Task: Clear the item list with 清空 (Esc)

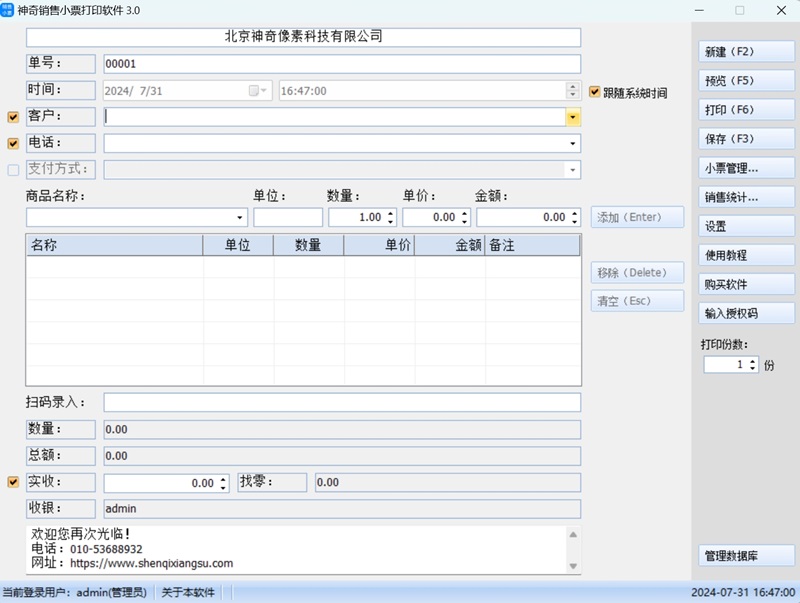Action: click(637, 300)
